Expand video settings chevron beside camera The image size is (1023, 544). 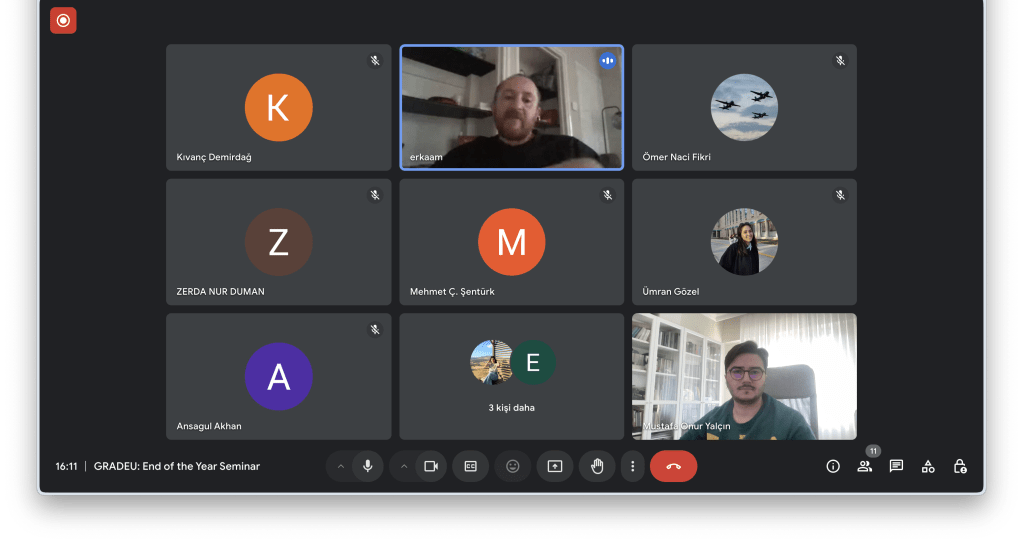(x=404, y=466)
